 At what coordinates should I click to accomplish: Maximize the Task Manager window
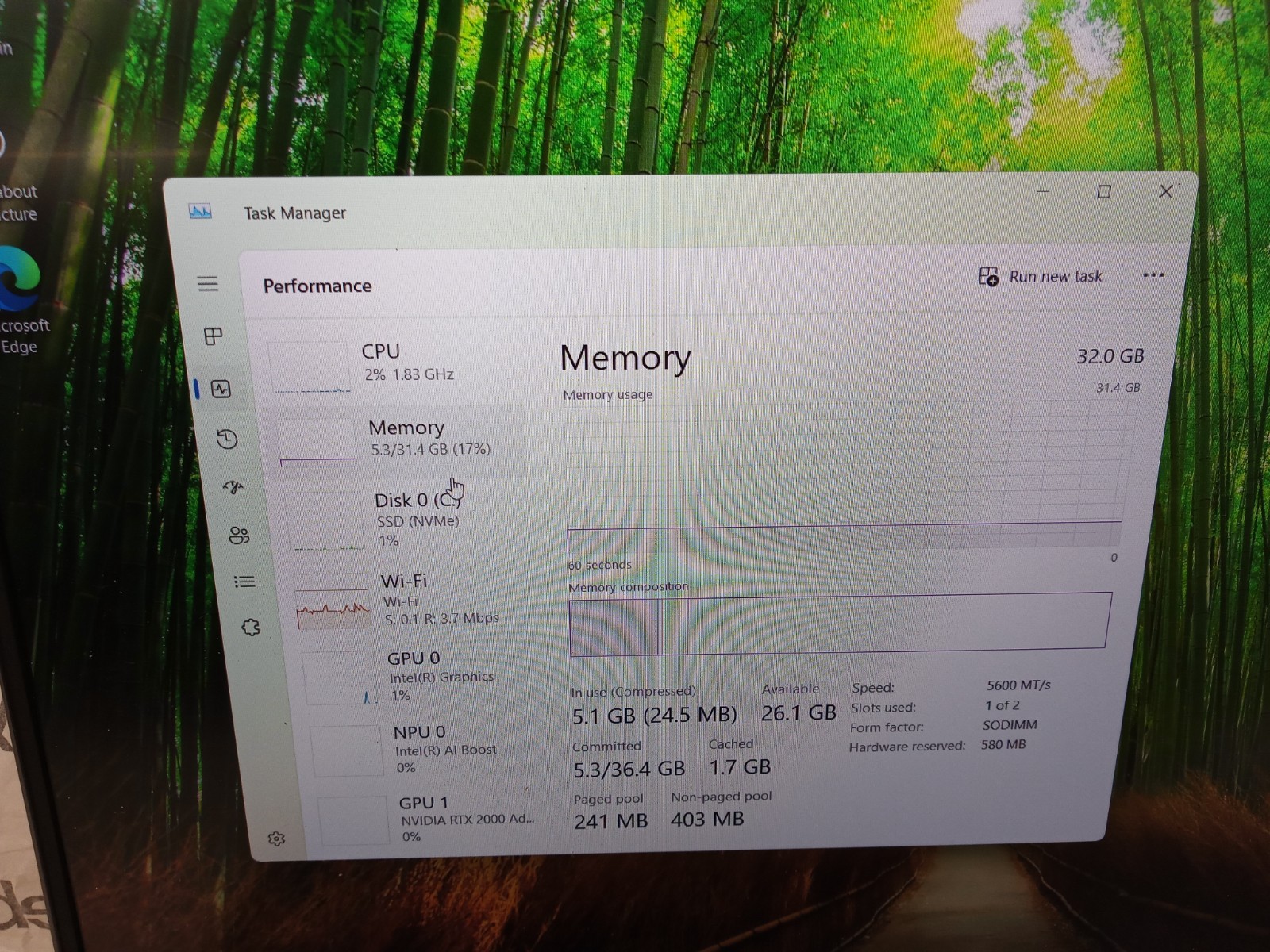1104,191
